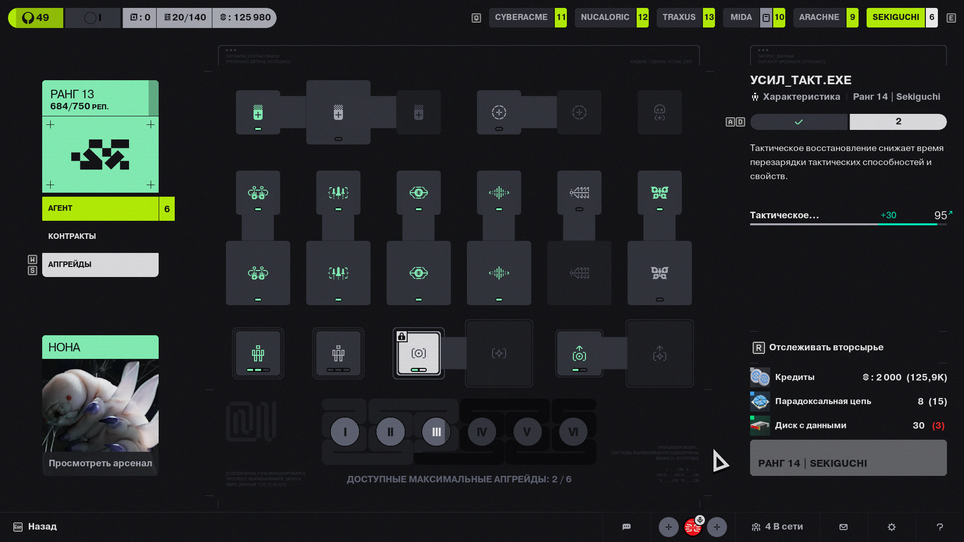The height and width of the screenshot is (542, 964).
Task: Open the КОНТРАКТЫ section
Action: click(x=100, y=236)
